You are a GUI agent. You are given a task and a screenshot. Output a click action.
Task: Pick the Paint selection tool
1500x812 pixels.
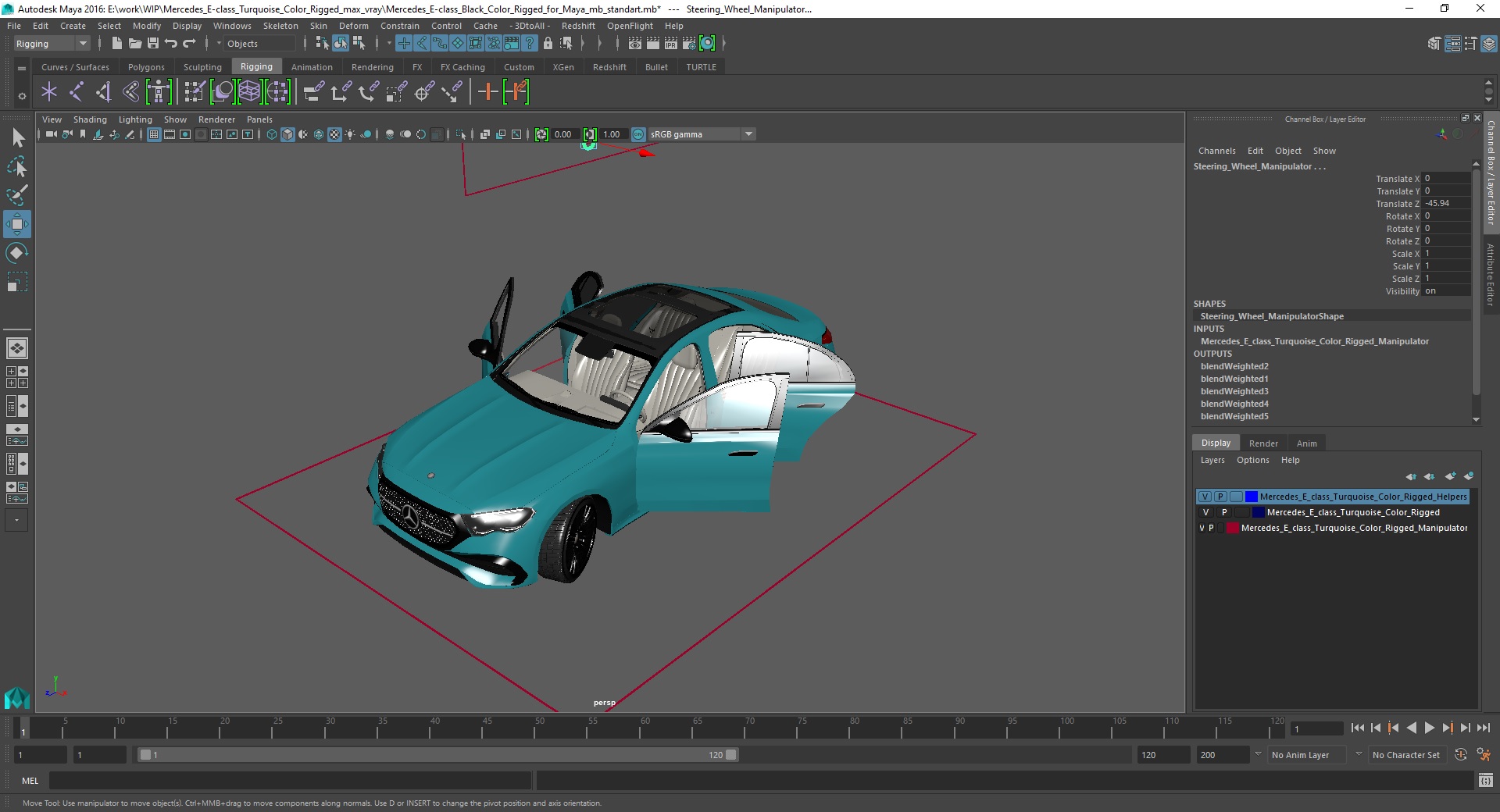pyautogui.click(x=16, y=195)
